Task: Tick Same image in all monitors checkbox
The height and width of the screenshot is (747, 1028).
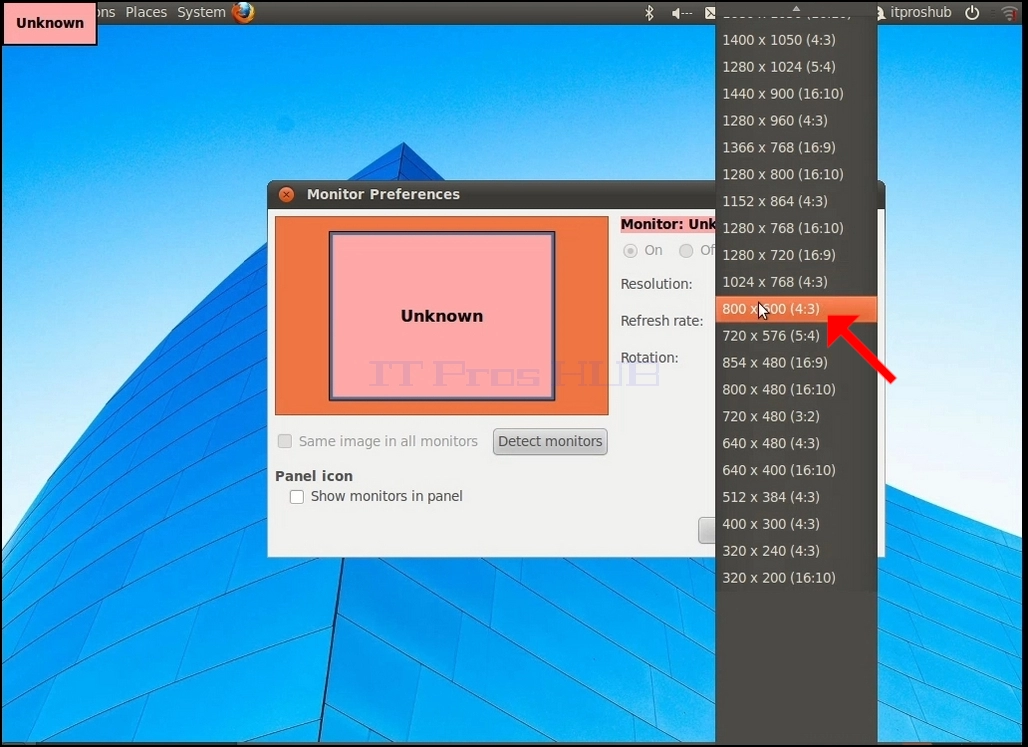Action: pos(285,441)
